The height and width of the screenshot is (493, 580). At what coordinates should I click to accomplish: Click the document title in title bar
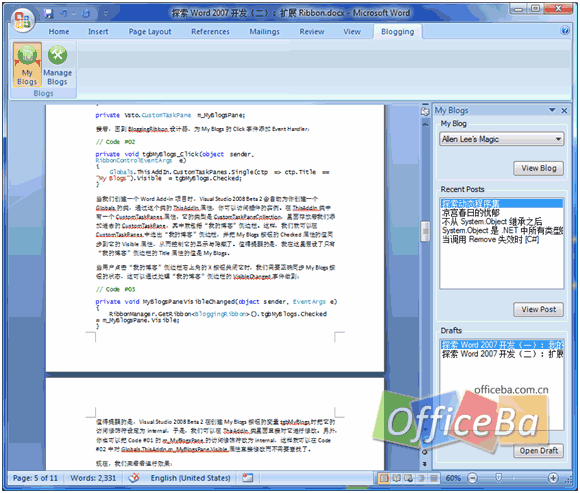point(290,13)
